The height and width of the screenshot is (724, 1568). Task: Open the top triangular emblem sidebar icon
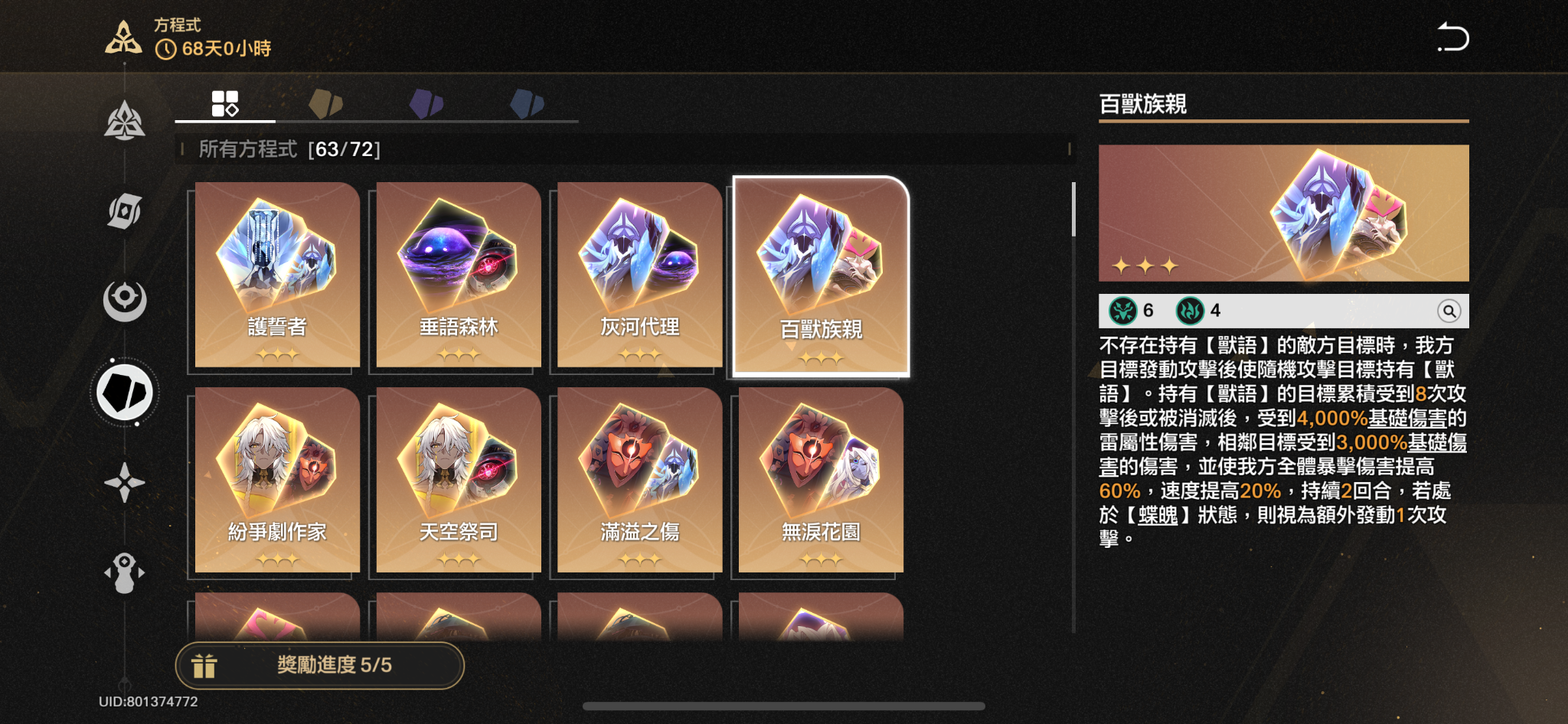(124, 121)
